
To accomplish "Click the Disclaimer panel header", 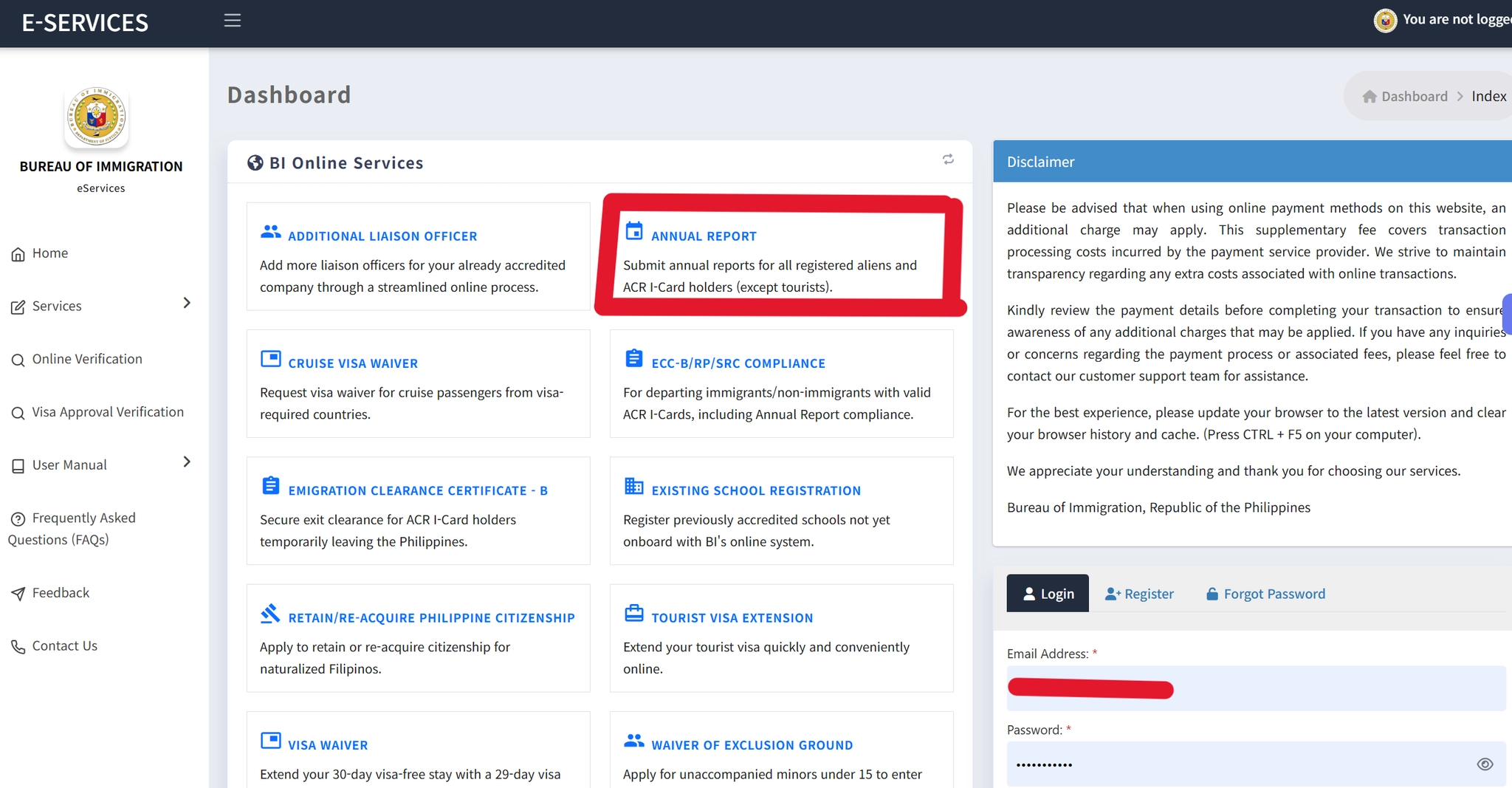I will [x=1252, y=162].
